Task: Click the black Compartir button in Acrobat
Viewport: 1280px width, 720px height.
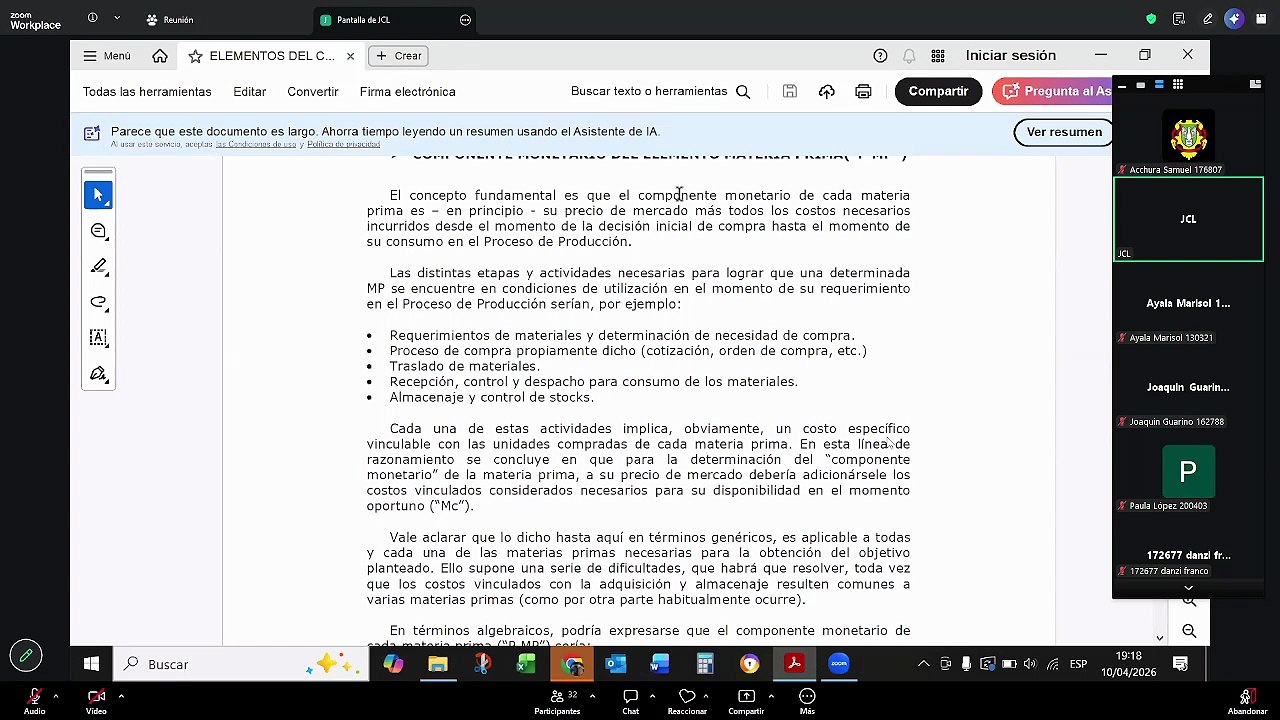Action: pyautogui.click(x=938, y=91)
